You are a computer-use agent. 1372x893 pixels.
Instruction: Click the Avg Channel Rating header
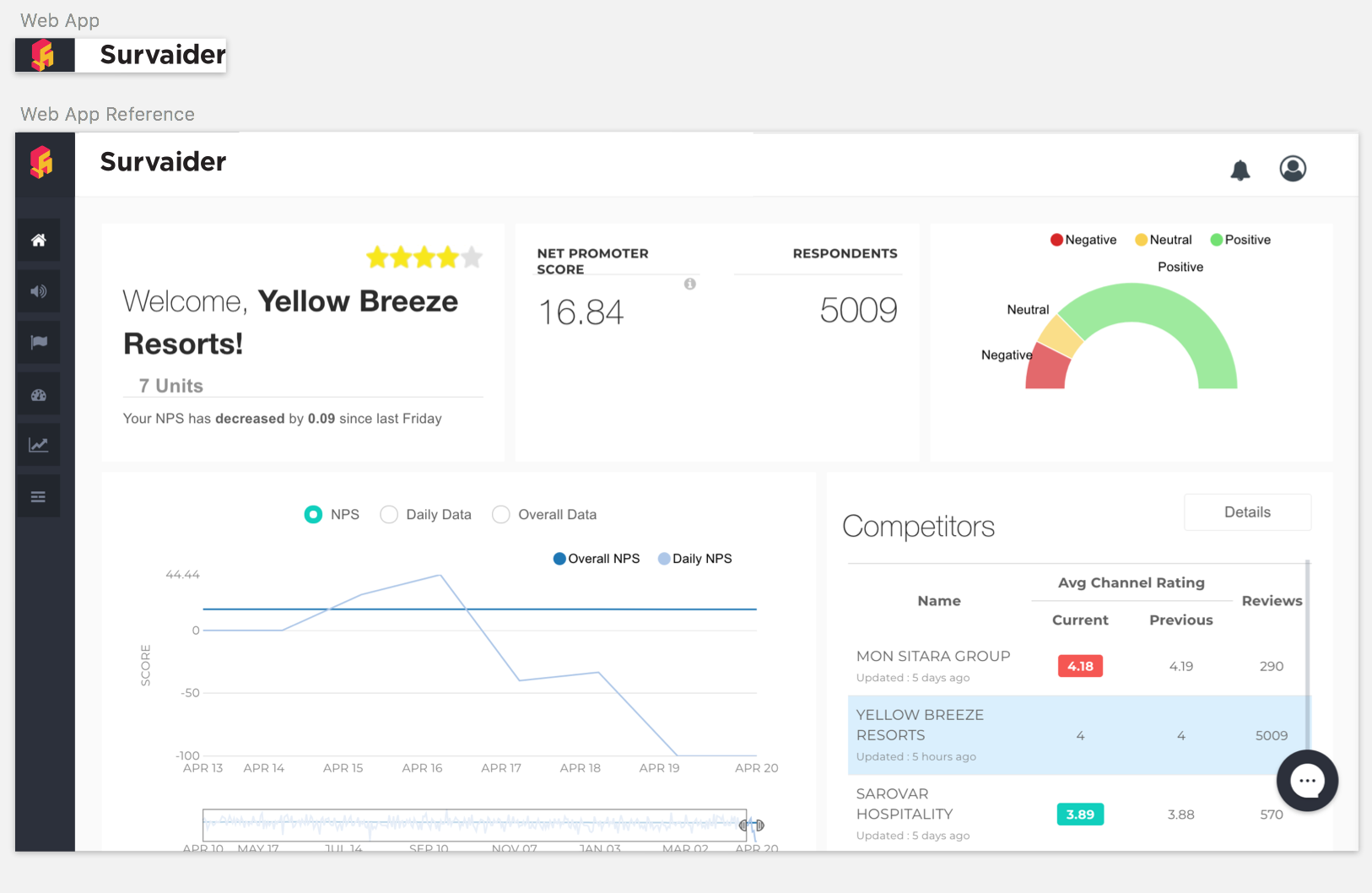1132,583
